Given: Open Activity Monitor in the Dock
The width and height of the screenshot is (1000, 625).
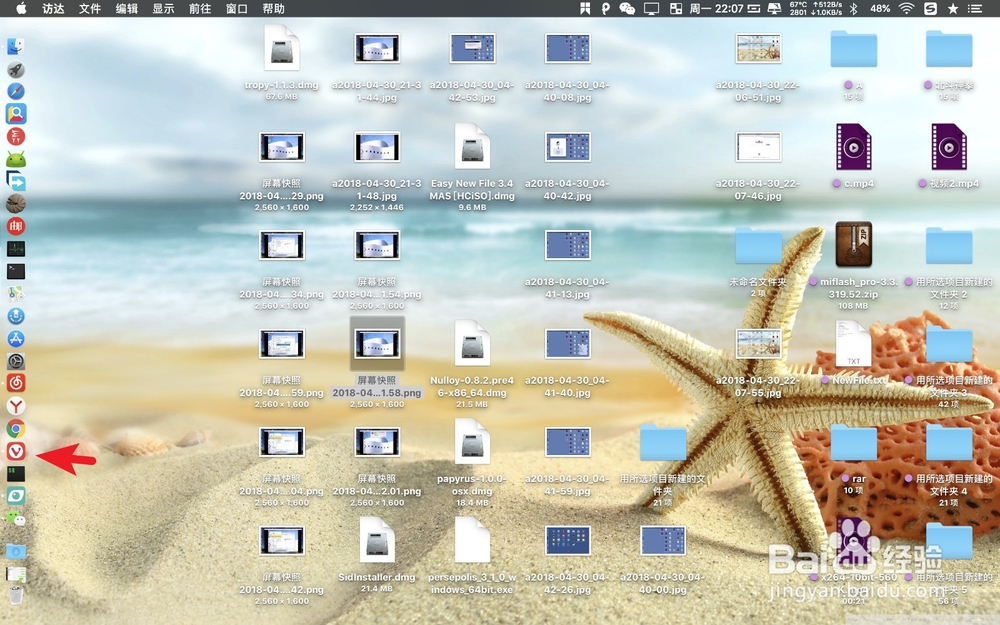Looking at the screenshot, I should tap(16, 249).
